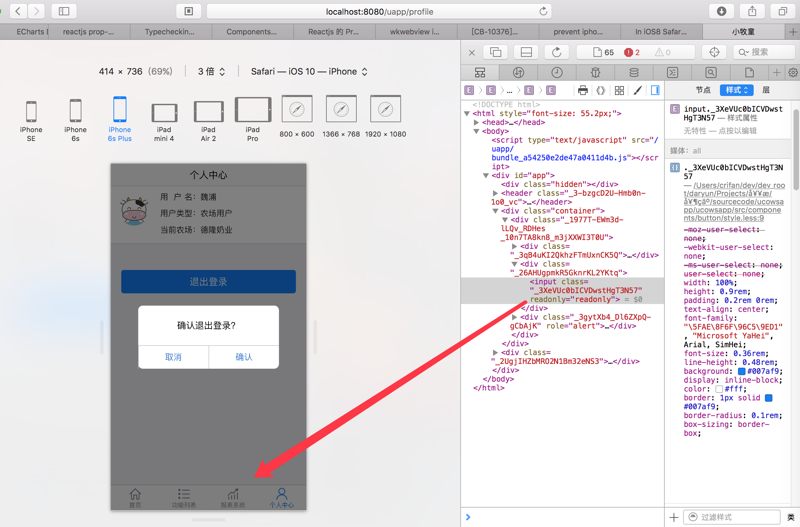The width and height of the screenshot is (800, 527).
Task: Collapse the div id="app" node
Action: coord(486,175)
